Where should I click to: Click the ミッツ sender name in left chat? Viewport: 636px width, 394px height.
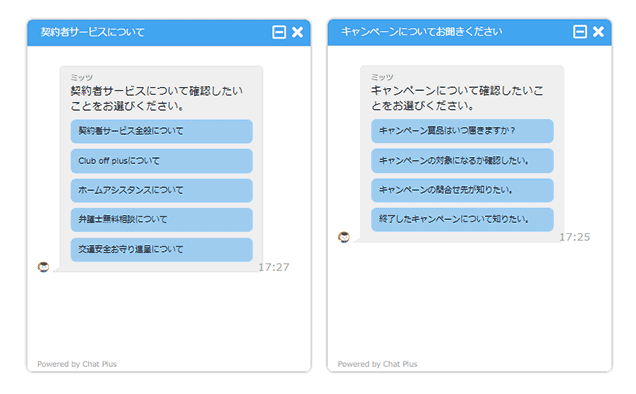pyautogui.click(x=82, y=77)
